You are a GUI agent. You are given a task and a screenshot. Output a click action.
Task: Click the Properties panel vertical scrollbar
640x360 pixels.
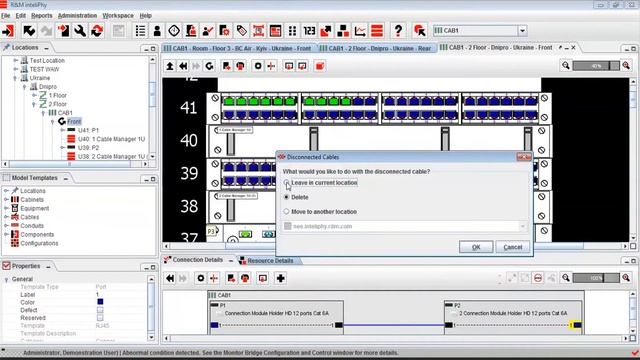(x=151, y=308)
